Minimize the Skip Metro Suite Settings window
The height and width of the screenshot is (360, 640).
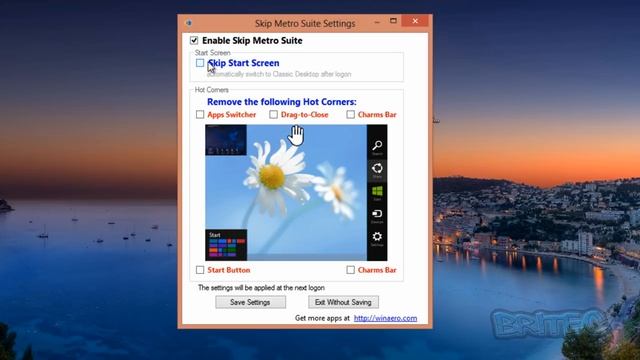tap(377, 21)
